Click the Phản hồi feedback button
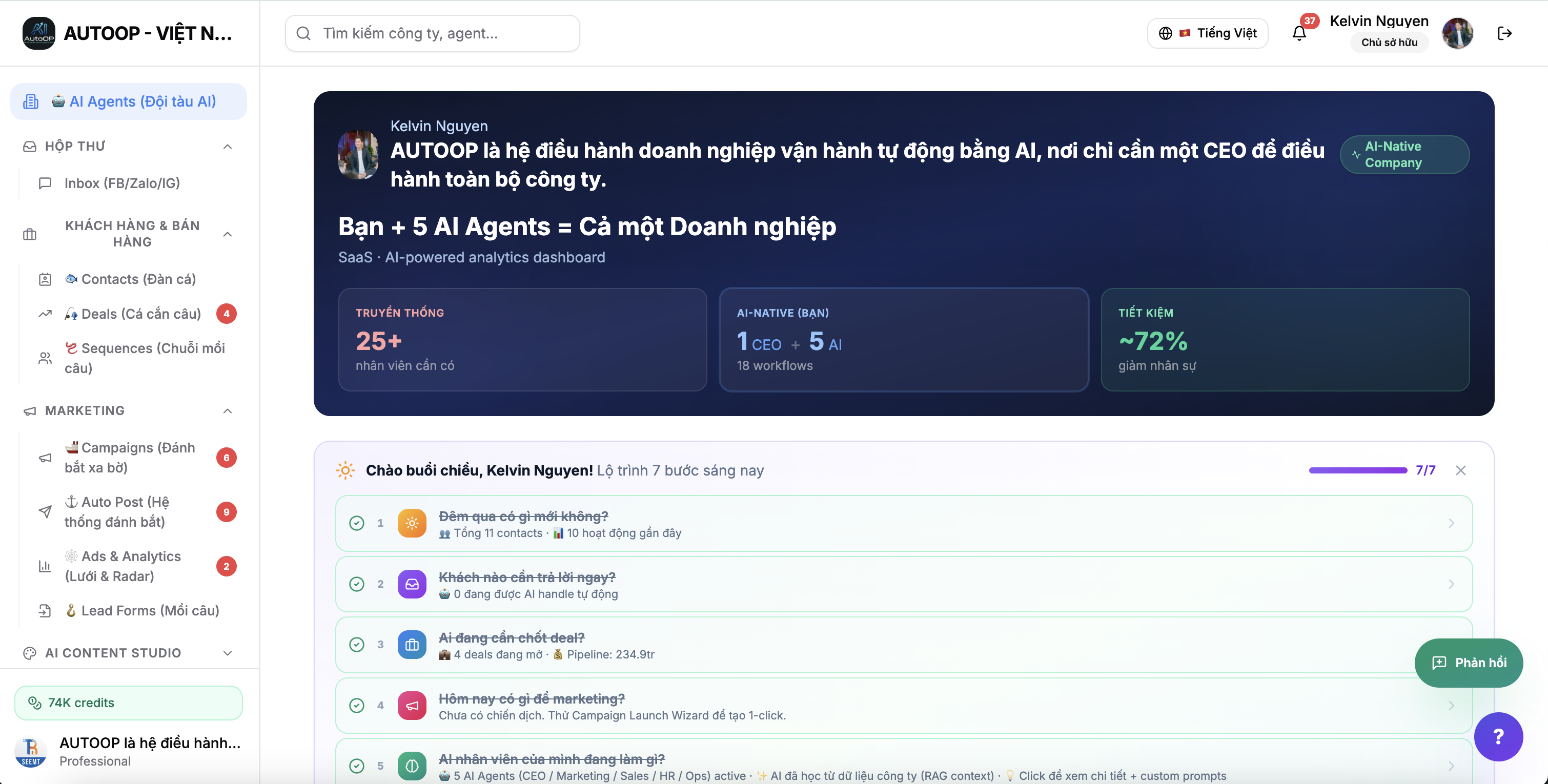This screenshot has height=784, width=1548. tap(1468, 662)
